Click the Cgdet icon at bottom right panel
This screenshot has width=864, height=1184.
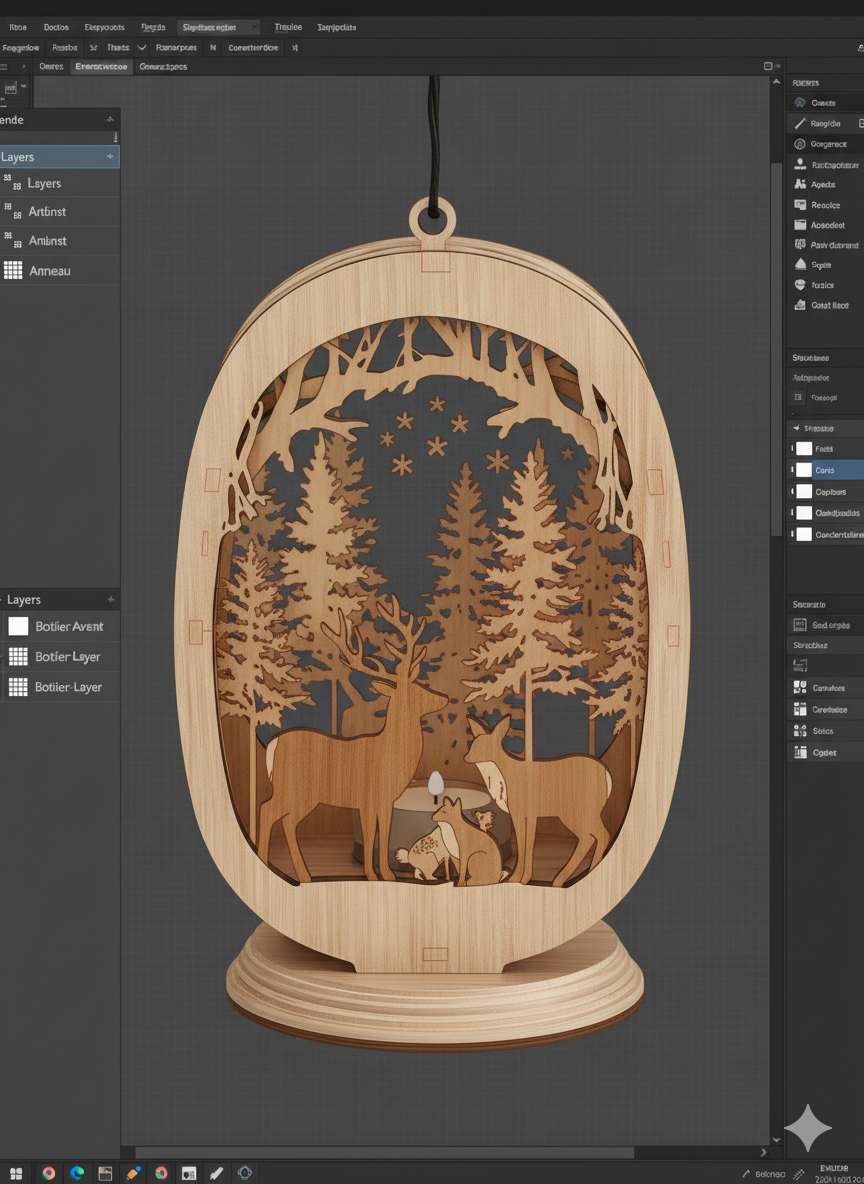[800, 752]
